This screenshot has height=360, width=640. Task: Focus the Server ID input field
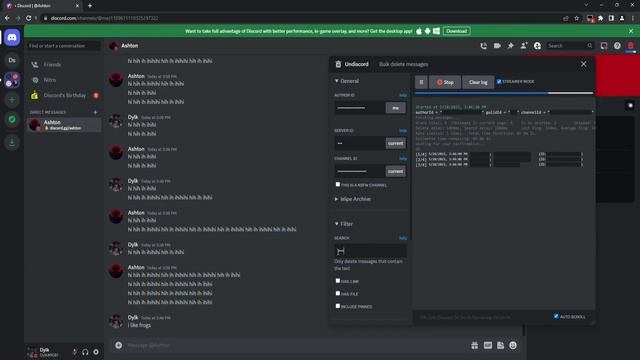pos(360,143)
